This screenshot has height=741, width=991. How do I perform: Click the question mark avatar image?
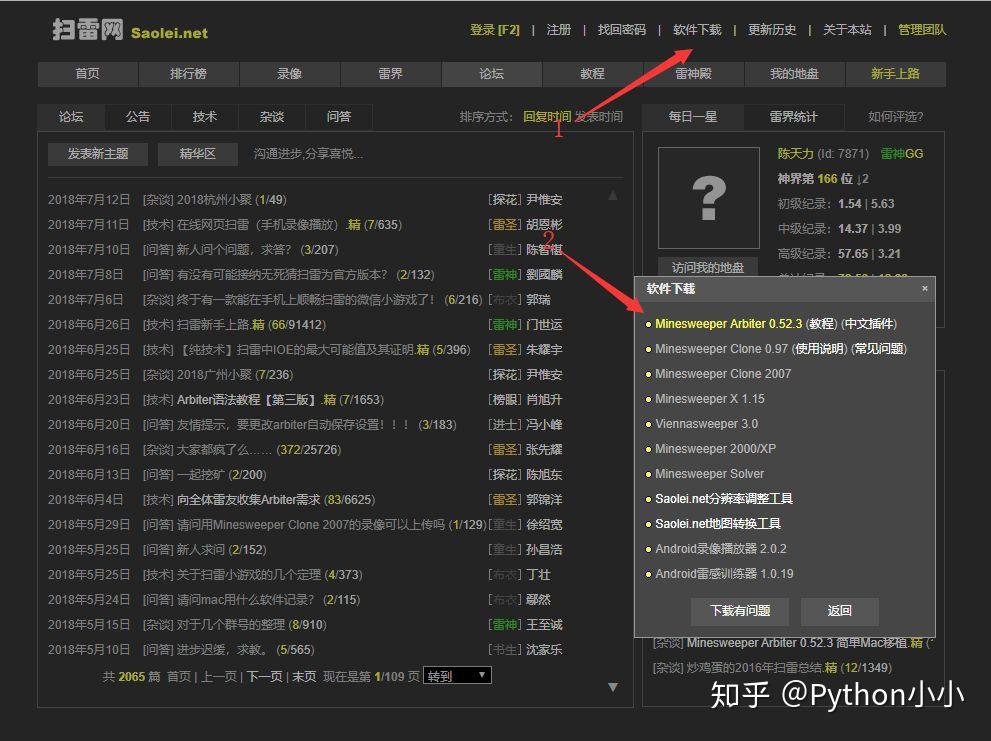click(708, 198)
